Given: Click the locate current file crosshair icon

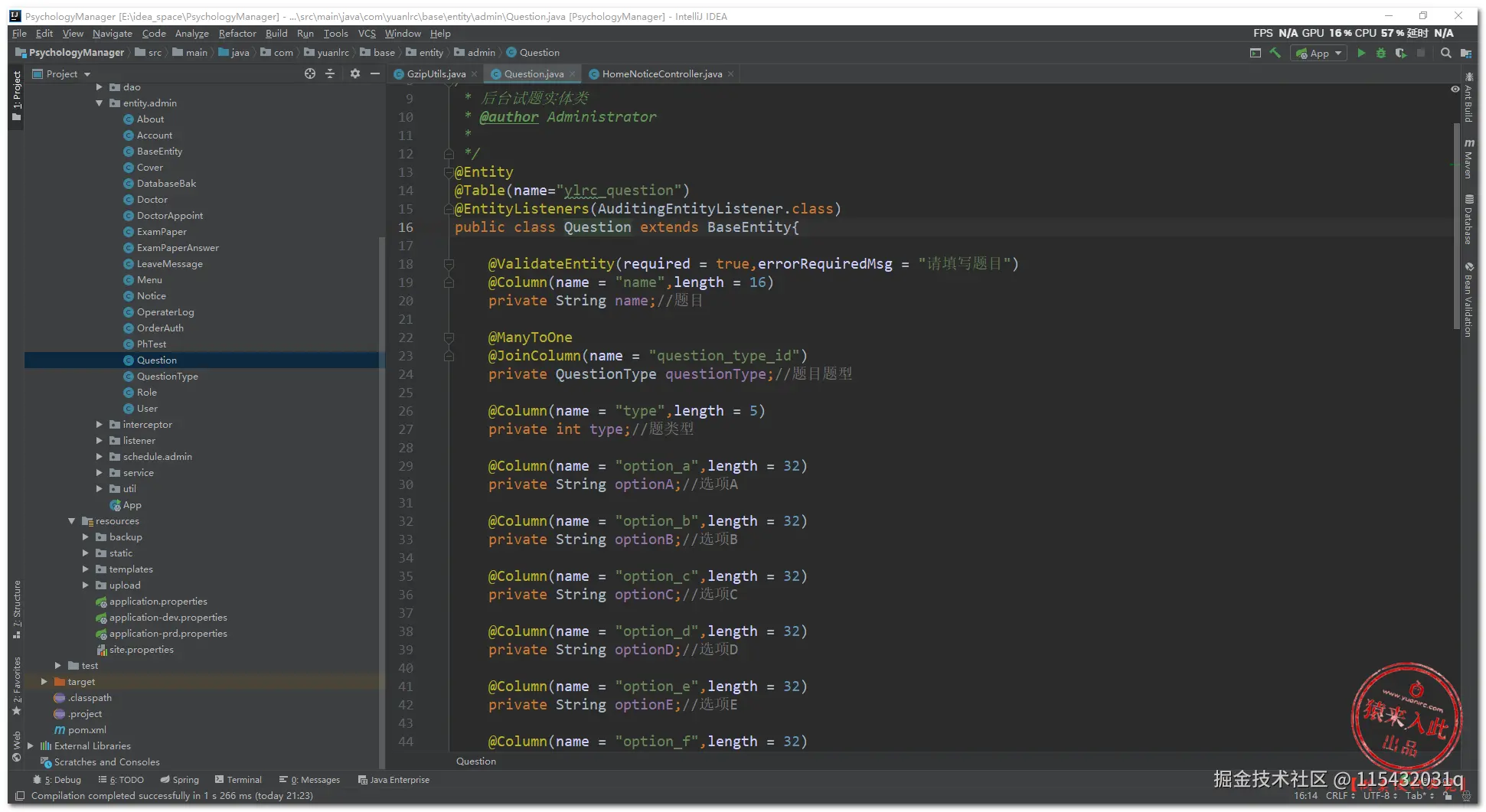Looking at the screenshot, I should tap(309, 74).
